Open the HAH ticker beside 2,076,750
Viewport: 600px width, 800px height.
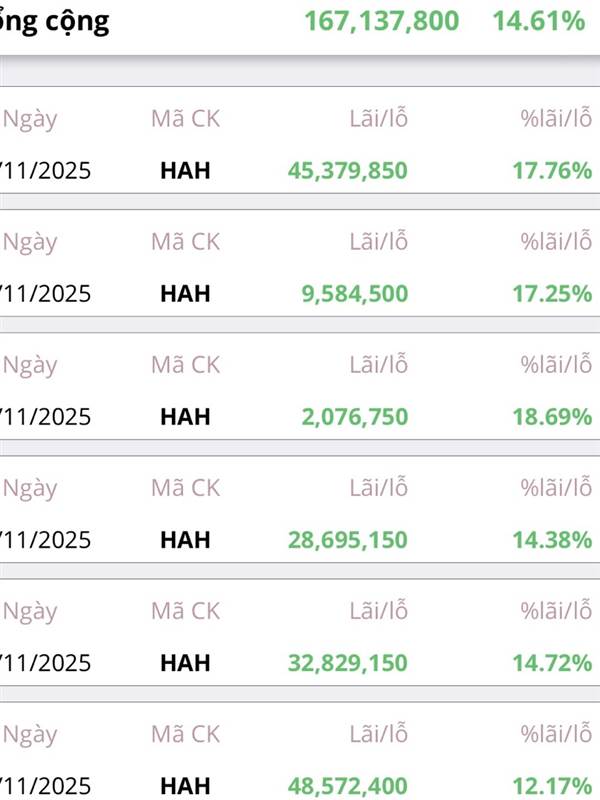185,417
